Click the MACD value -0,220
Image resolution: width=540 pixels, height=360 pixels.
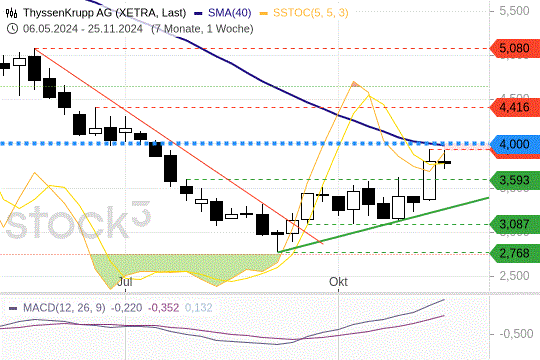[x=126, y=308]
